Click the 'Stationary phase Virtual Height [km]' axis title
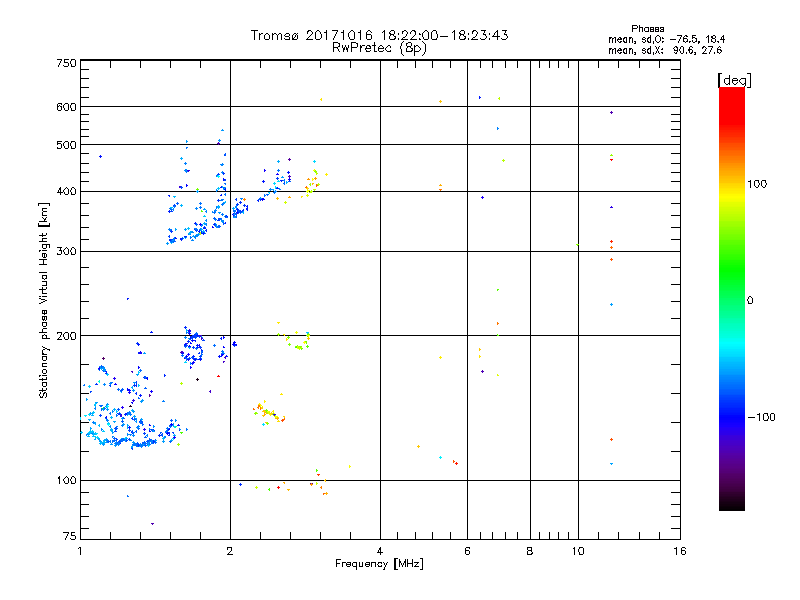 (x=44, y=301)
